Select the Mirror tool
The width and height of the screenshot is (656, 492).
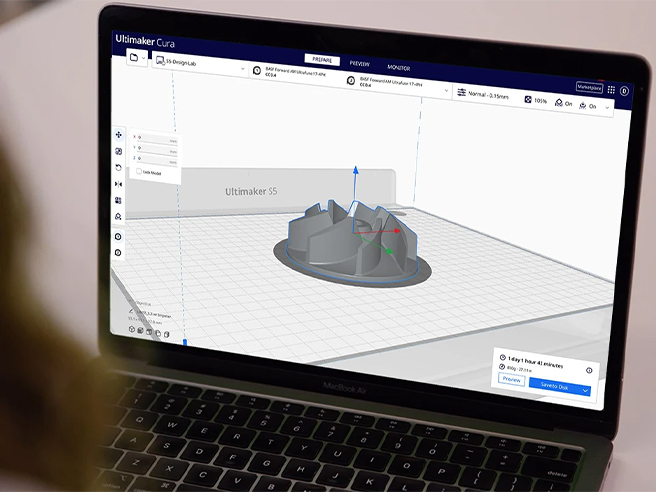point(119,183)
